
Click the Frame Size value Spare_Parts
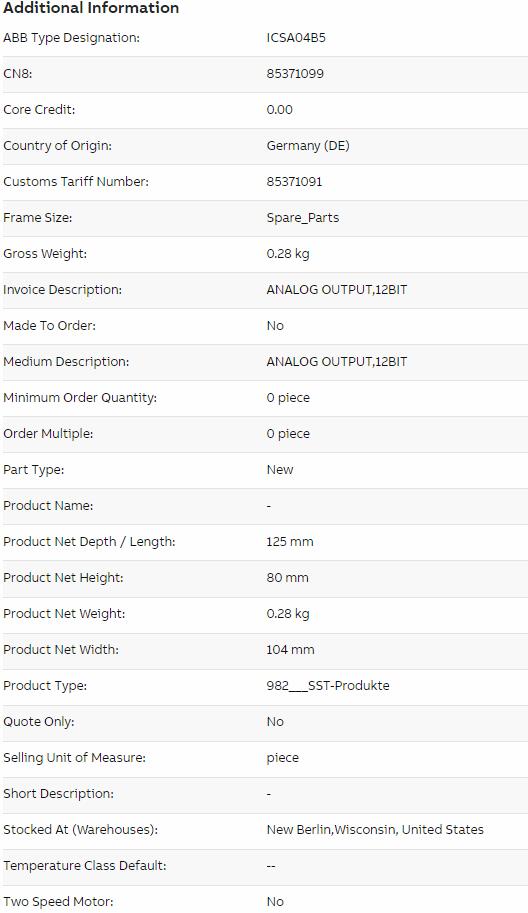[x=303, y=218]
